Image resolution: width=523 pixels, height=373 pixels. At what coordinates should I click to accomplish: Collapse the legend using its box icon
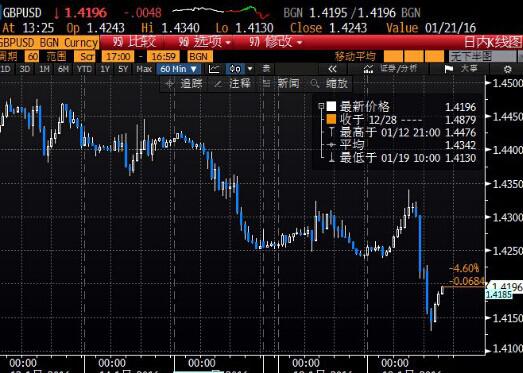pos(321,106)
